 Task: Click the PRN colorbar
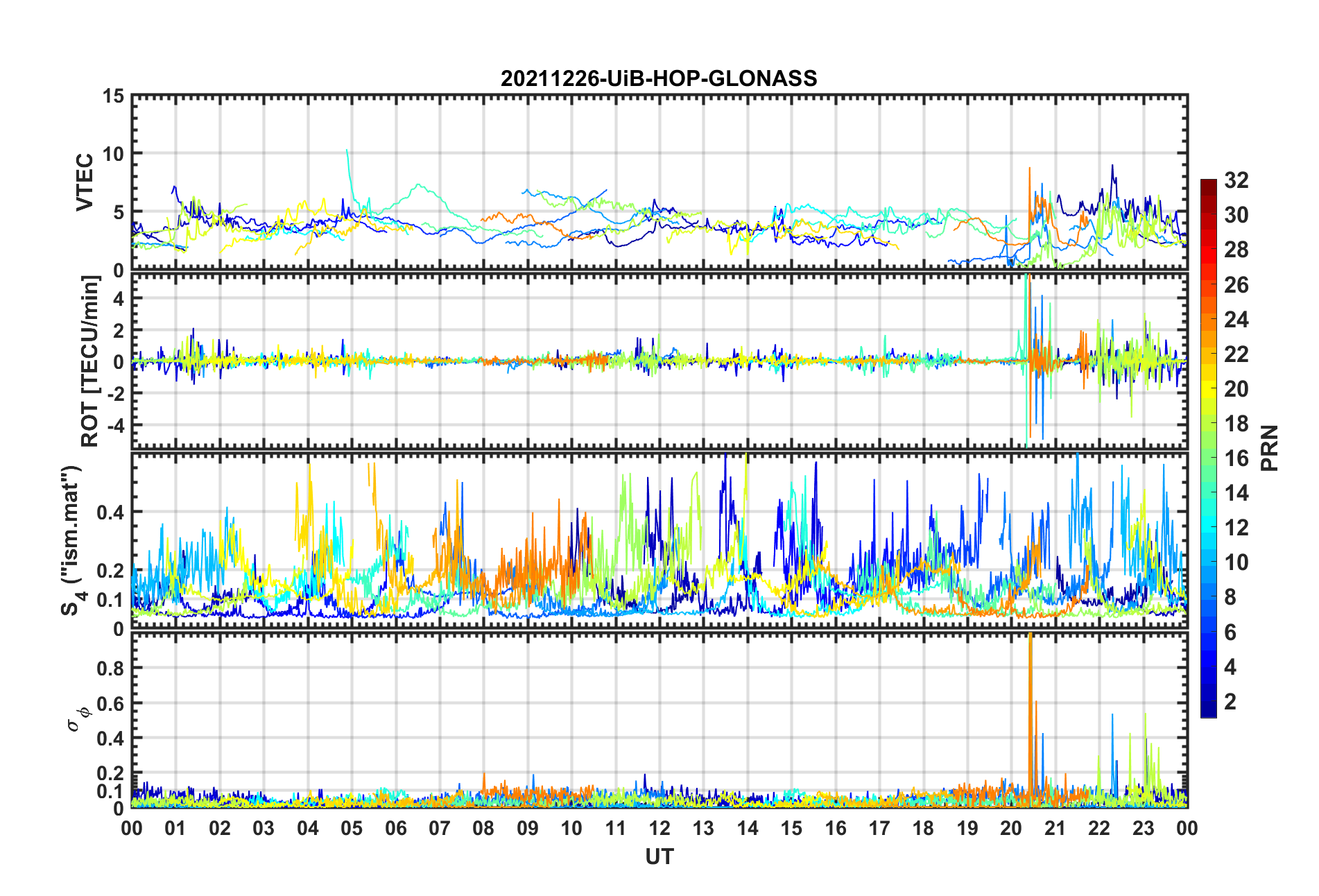point(1209,448)
